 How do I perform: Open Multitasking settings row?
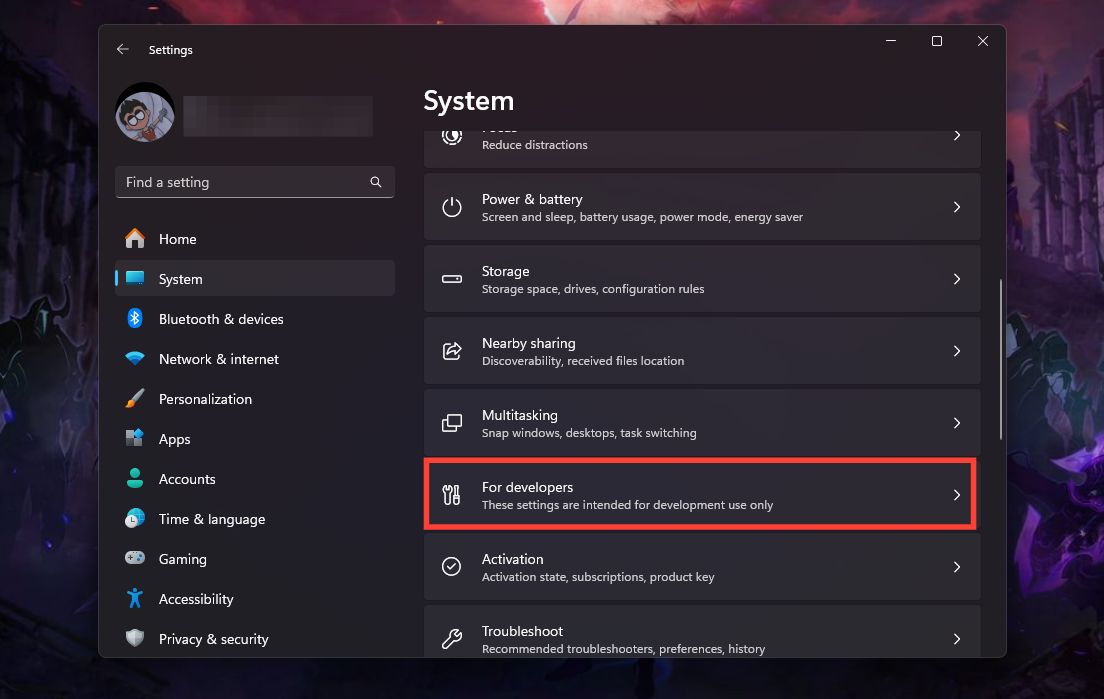click(700, 423)
